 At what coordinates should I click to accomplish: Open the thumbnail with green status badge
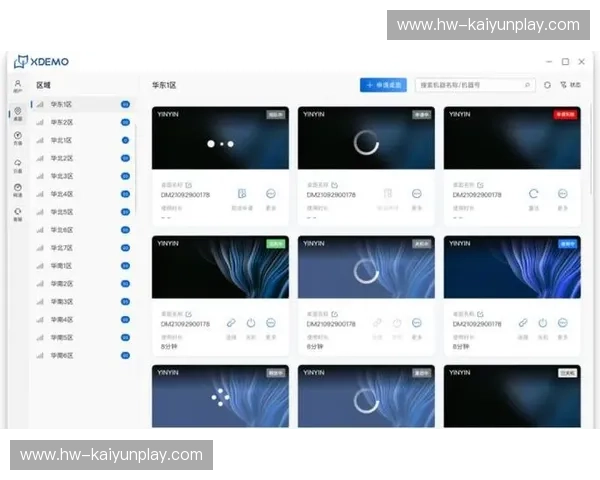[x=220, y=267]
